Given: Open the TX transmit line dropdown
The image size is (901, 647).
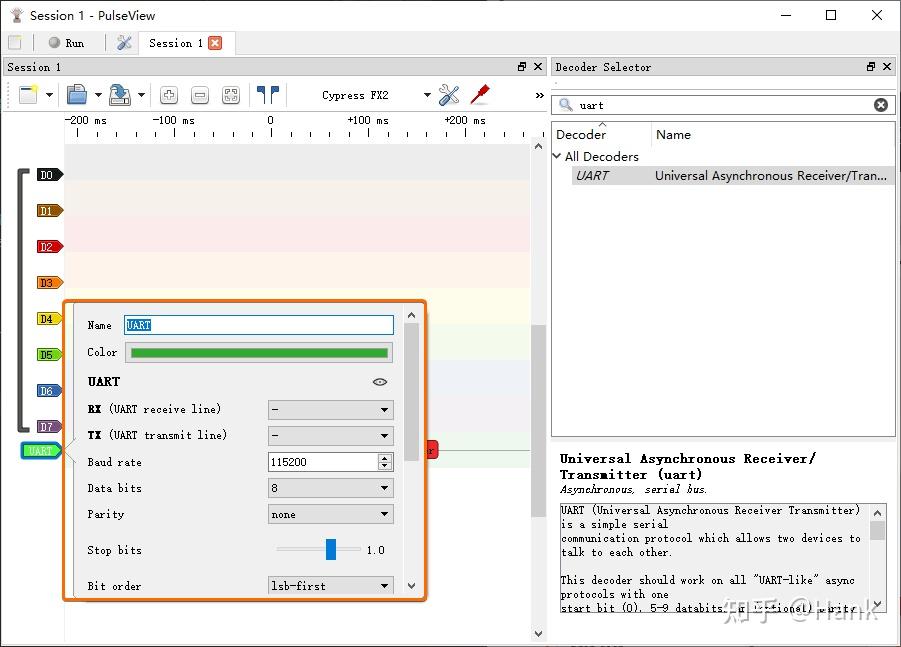Looking at the screenshot, I should click(330, 436).
